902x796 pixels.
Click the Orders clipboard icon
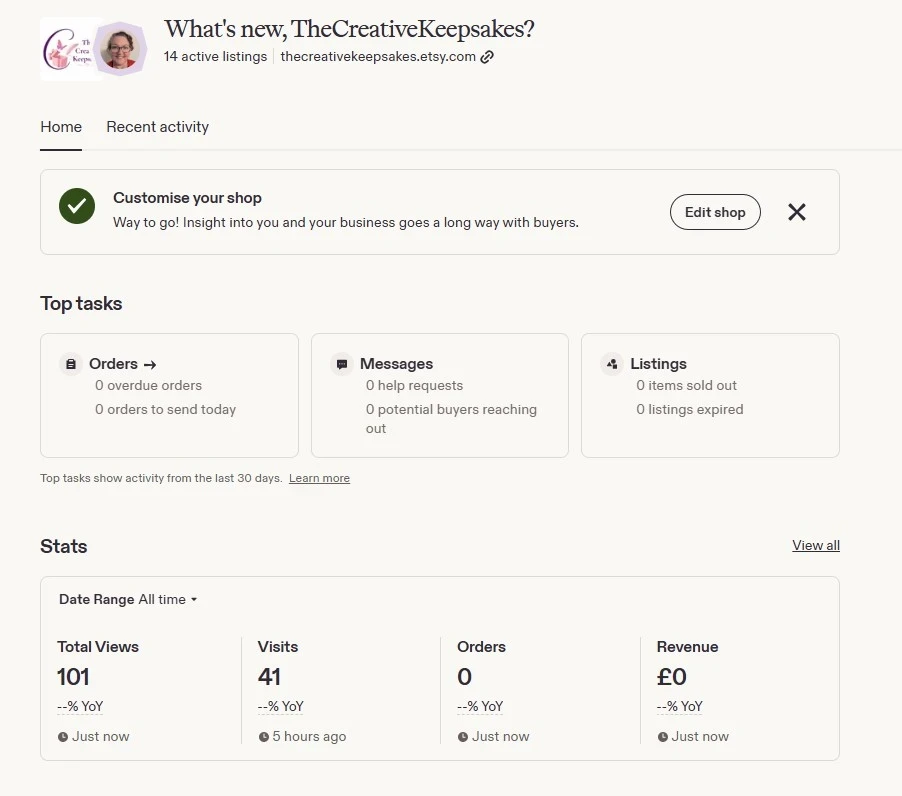[71, 364]
